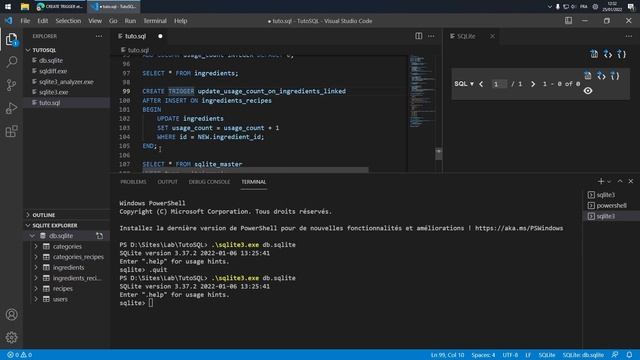This screenshot has height=360, width=640.
Task: Click the SQLite panel export JSON icon
Action: tap(622, 54)
